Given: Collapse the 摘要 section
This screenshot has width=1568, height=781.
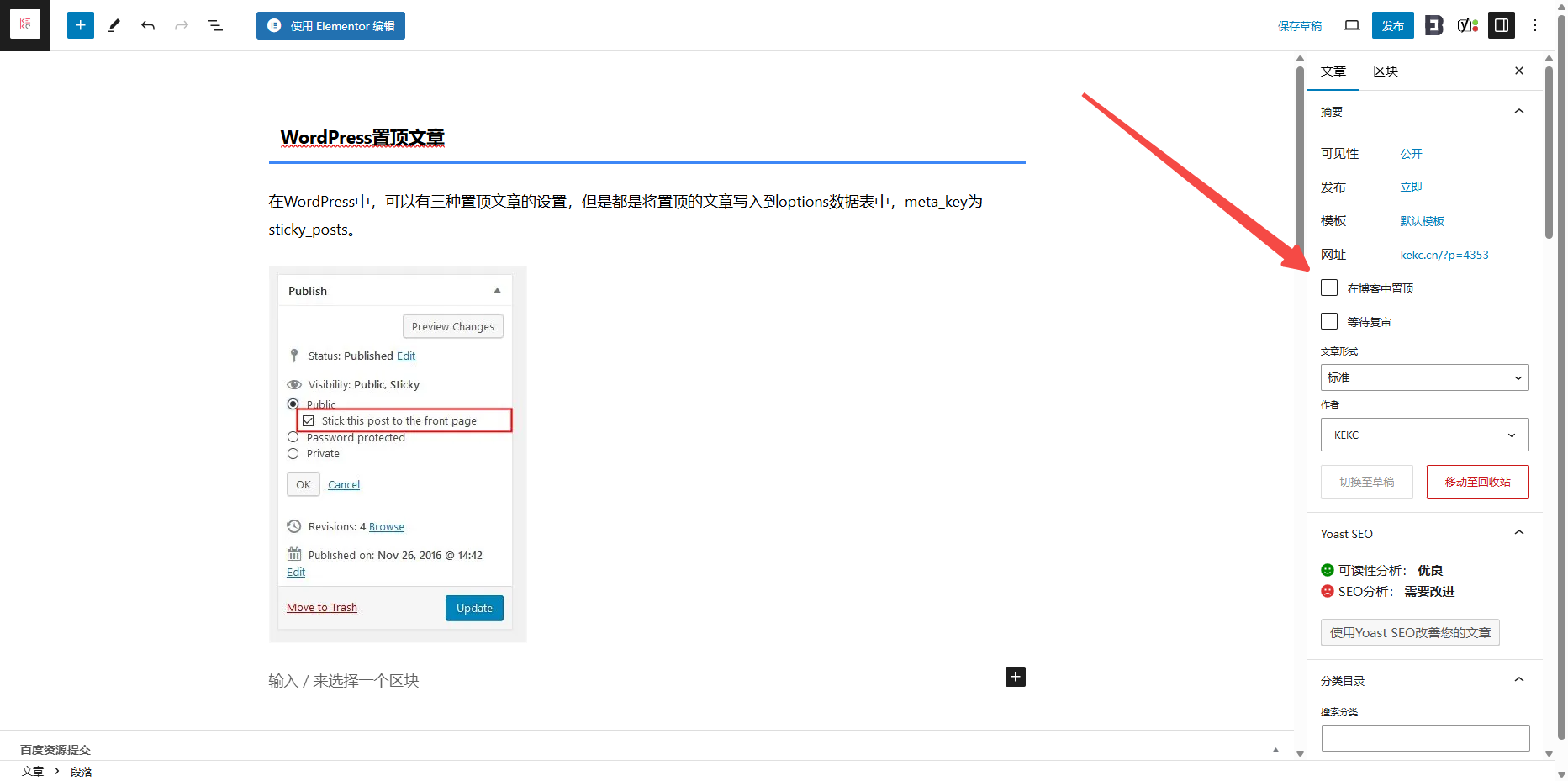Looking at the screenshot, I should point(1518,111).
